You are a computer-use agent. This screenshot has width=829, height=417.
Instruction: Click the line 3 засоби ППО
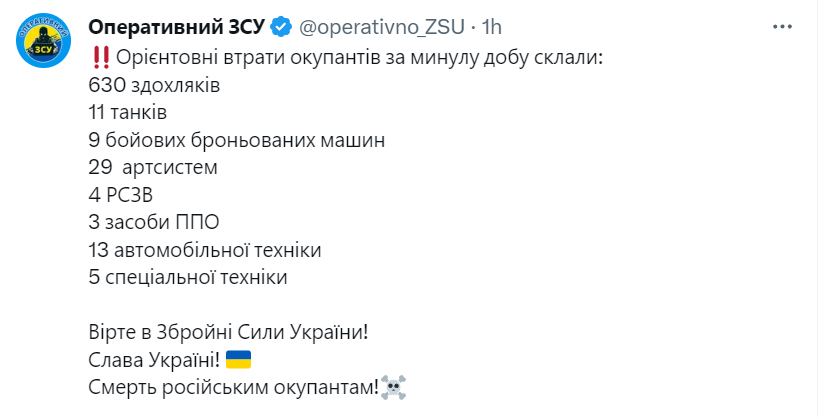[x=154, y=223]
